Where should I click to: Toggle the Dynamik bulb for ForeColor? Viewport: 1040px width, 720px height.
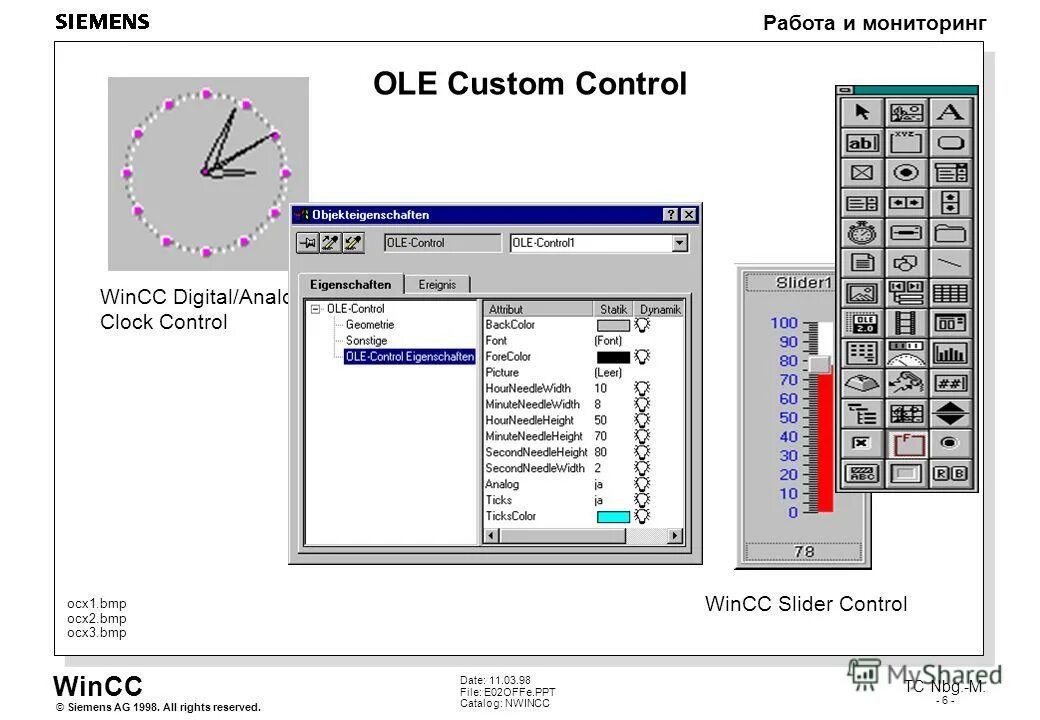[x=642, y=357]
